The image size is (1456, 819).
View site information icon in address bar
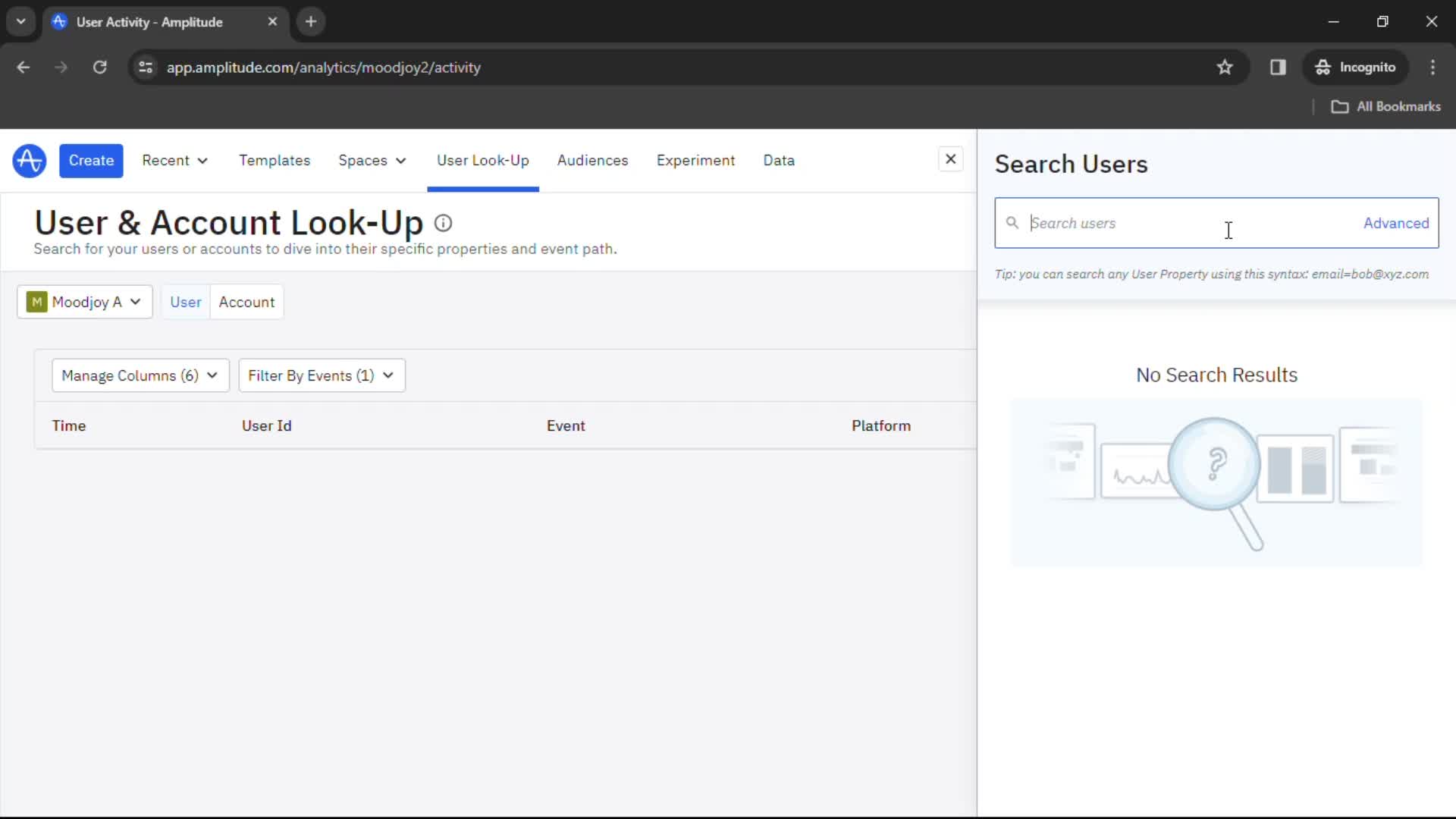coord(146,67)
